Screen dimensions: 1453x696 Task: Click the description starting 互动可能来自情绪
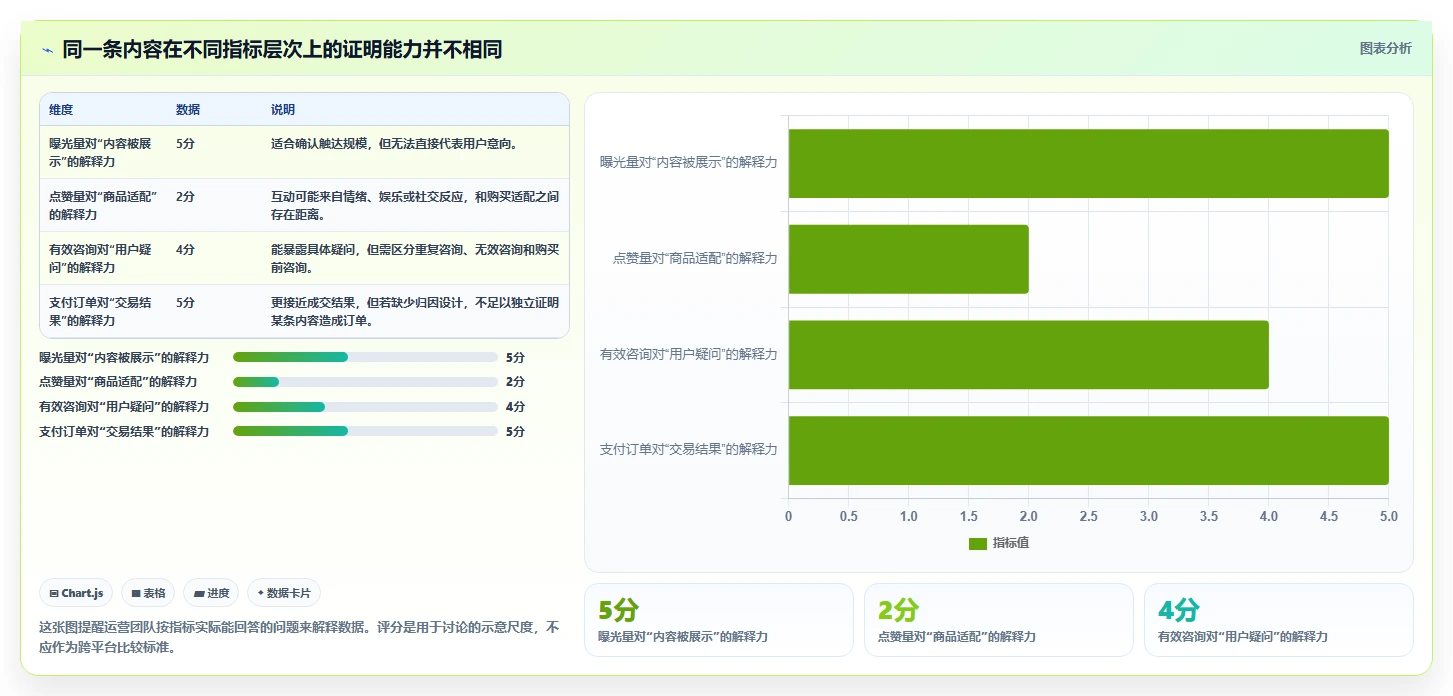[415, 205]
